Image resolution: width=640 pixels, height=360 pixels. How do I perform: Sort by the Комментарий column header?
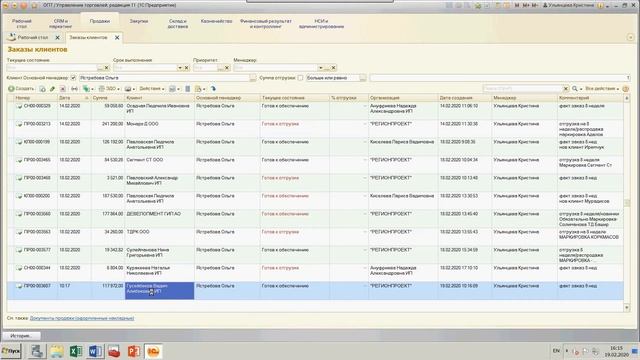[590, 98]
